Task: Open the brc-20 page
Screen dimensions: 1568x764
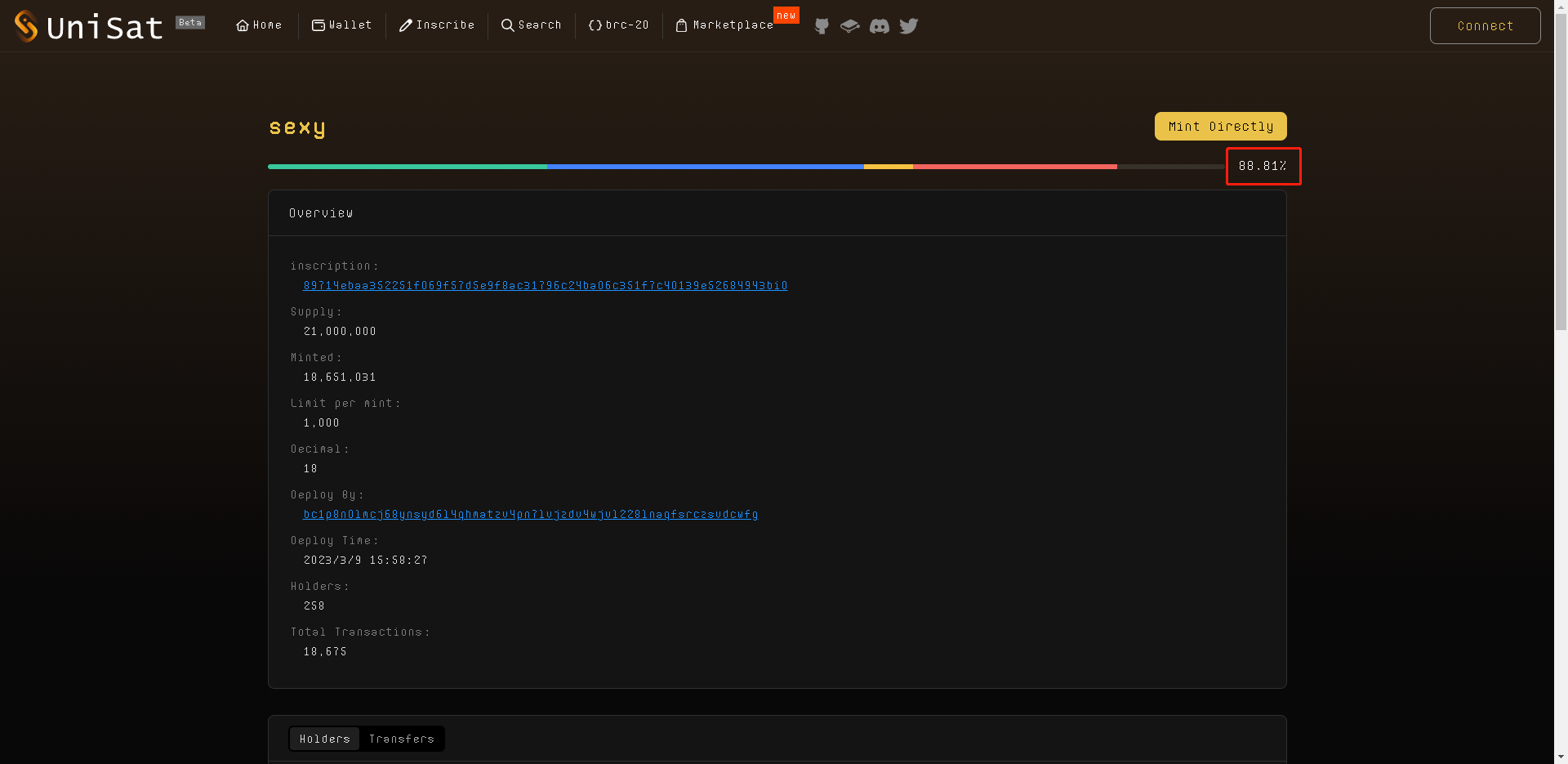Action: pos(618,25)
